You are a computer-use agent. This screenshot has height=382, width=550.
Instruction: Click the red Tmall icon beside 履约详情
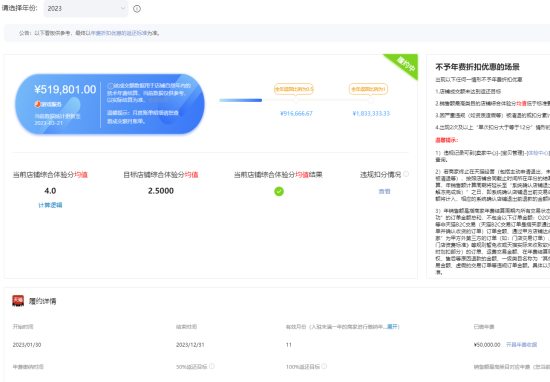pyautogui.click(x=18, y=301)
